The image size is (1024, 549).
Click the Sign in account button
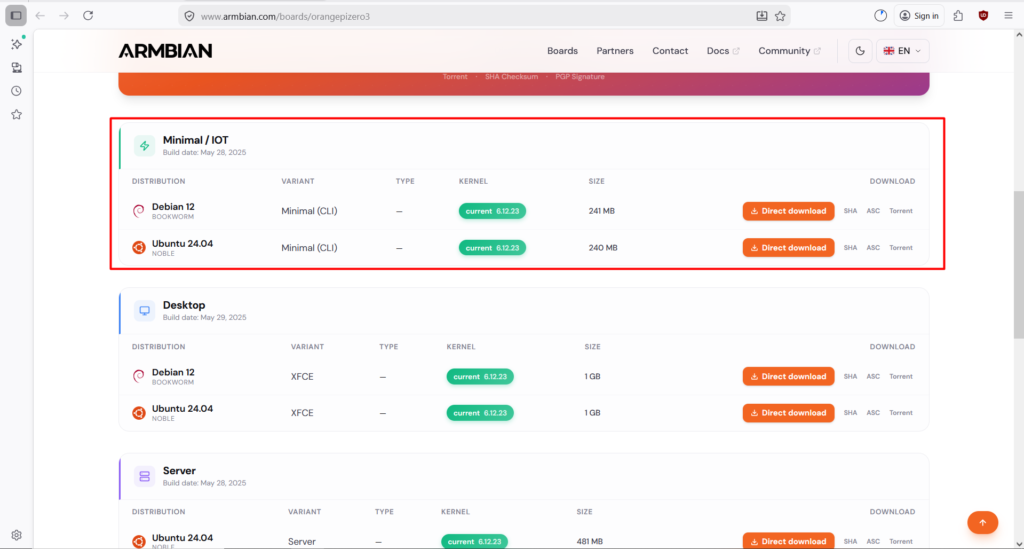pos(919,16)
